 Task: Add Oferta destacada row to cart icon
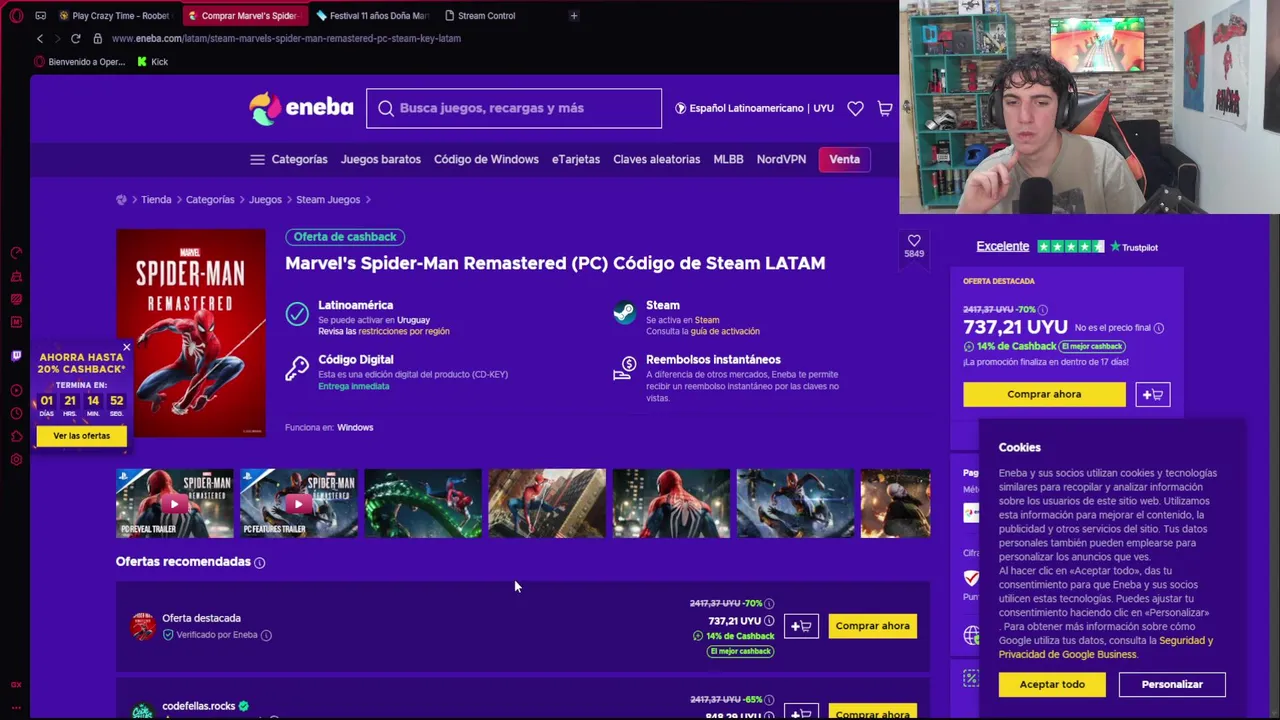801,626
